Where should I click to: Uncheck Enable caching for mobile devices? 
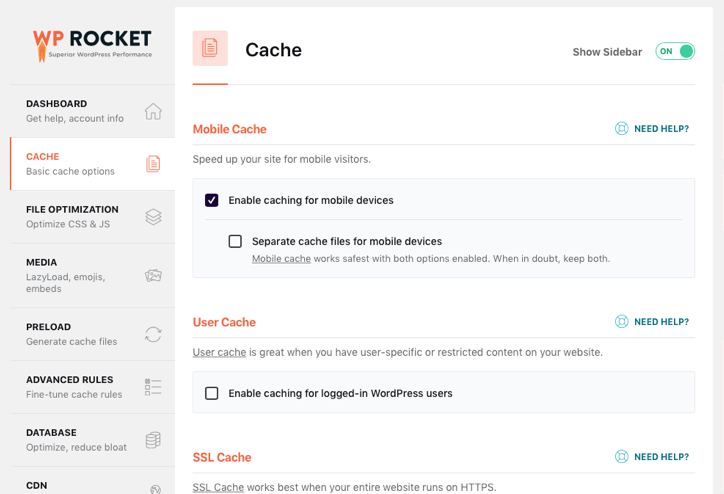click(x=212, y=200)
